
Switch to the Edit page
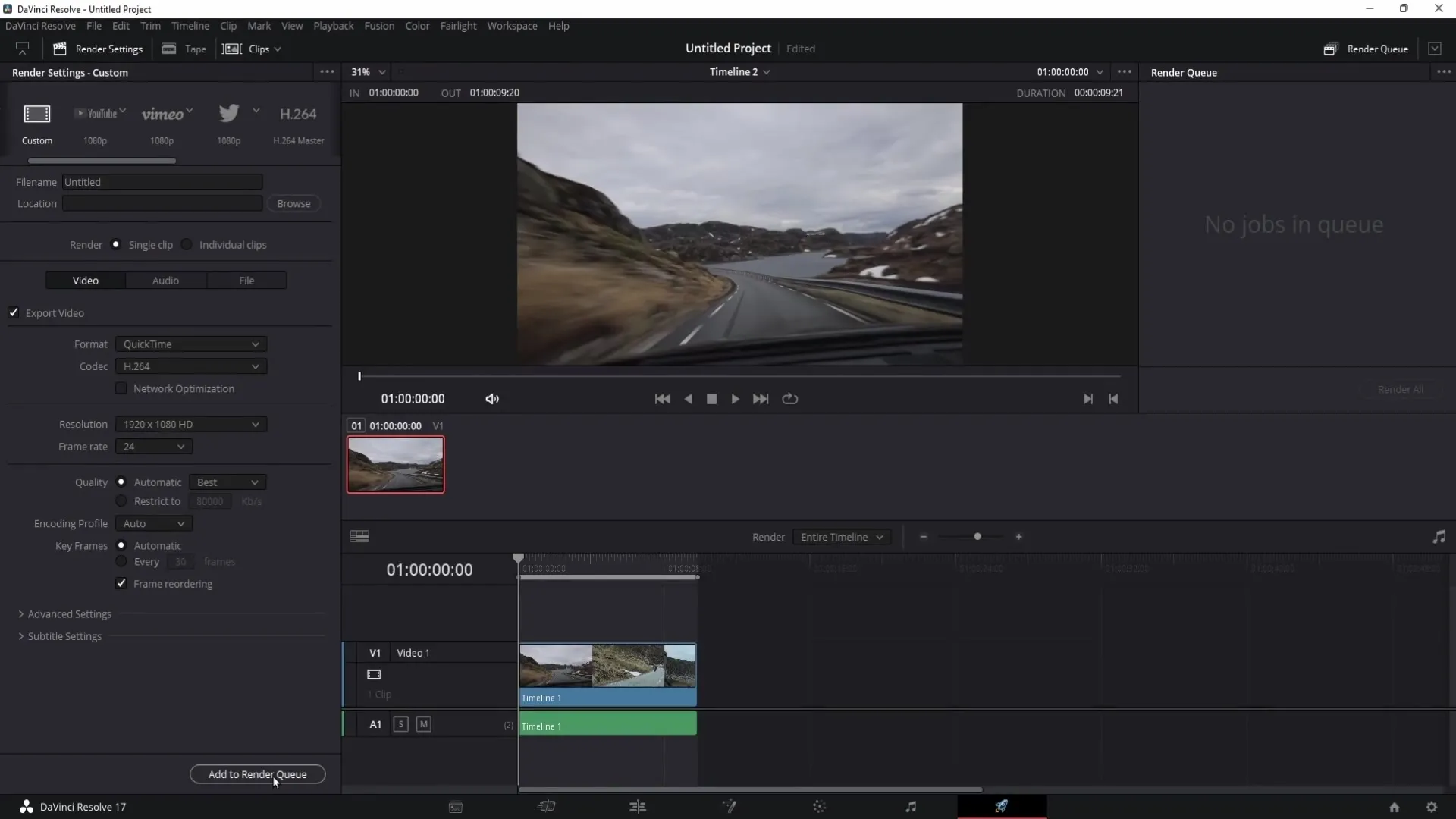638,807
